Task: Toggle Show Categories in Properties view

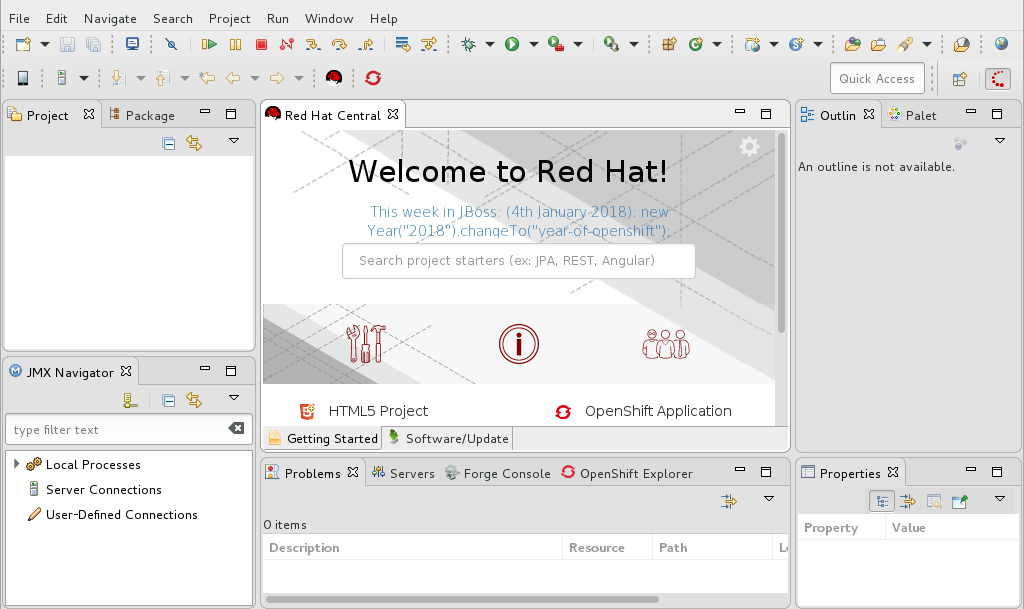Action: (x=882, y=501)
